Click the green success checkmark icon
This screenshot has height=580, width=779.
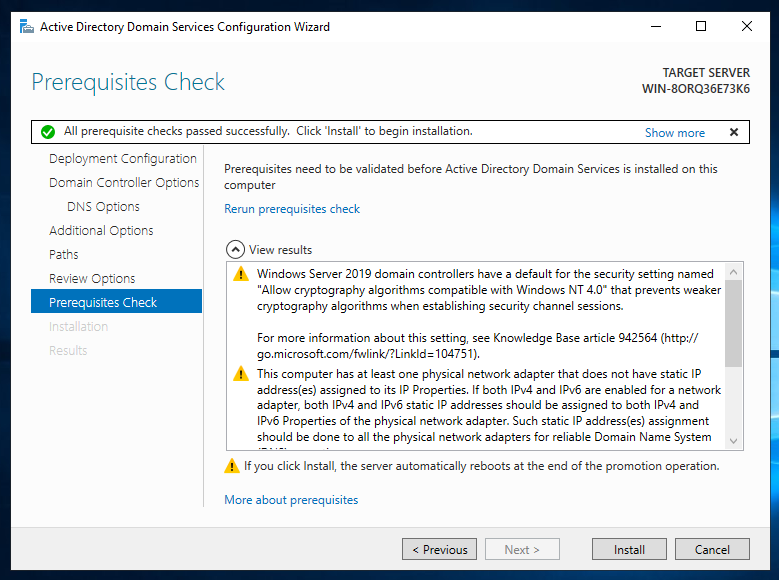(48, 132)
